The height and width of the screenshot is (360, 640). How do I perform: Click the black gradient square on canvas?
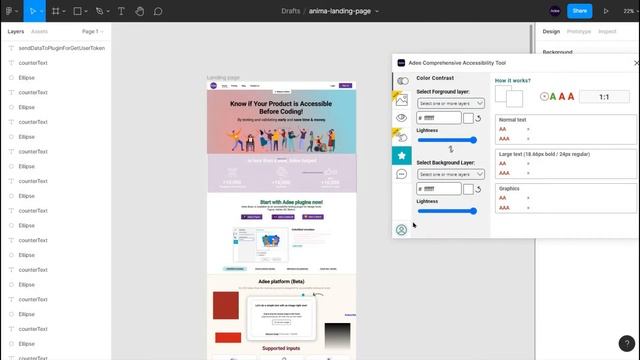pyautogui.click(x=337, y=336)
